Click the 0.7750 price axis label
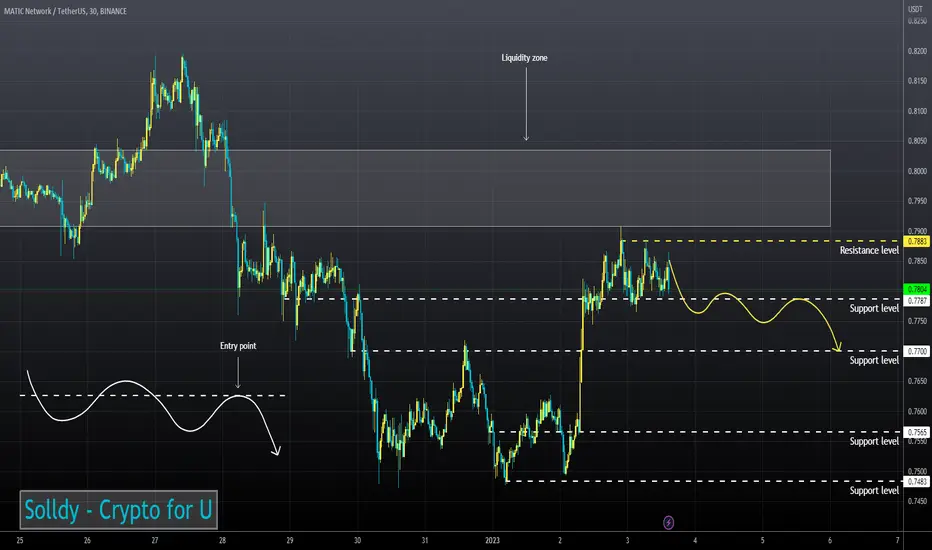Image resolution: width=932 pixels, height=550 pixels. (917, 321)
